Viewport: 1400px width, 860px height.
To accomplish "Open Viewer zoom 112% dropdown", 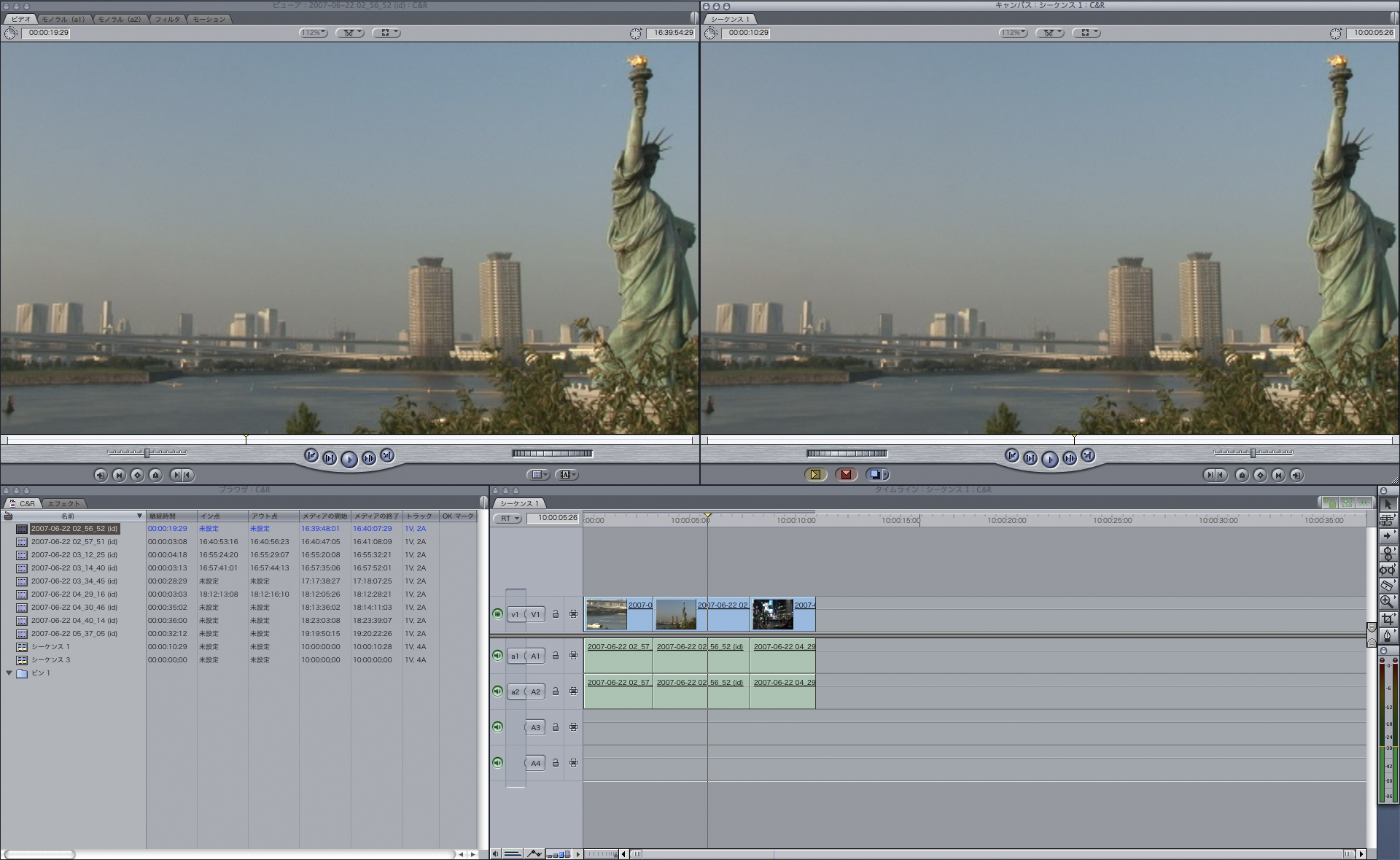I will pyautogui.click(x=314, y=33).
